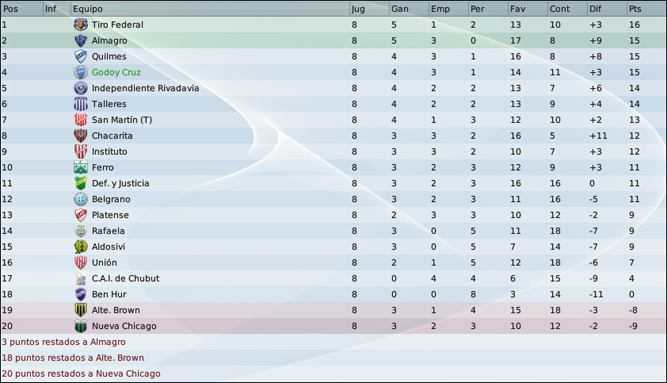Click the Alte. Brown striped badge

[x=80, y=310]
